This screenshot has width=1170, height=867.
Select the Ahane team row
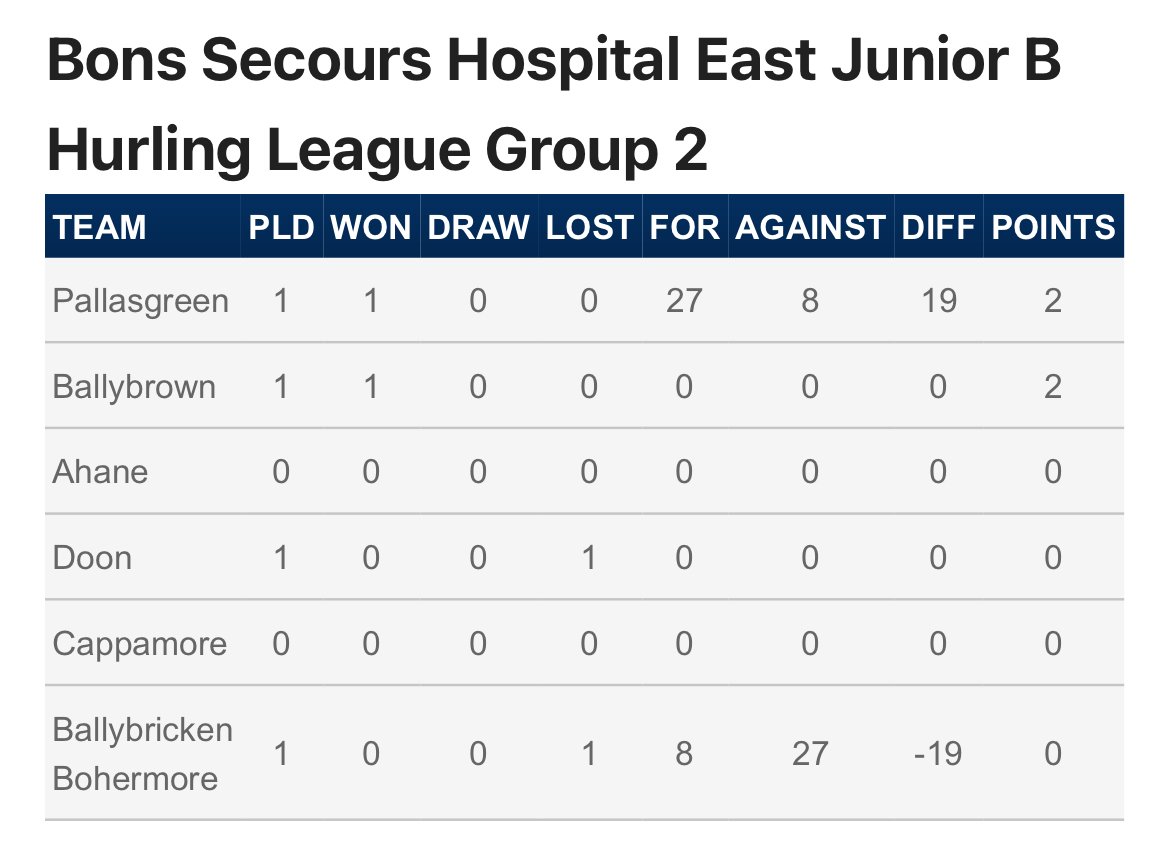coord(584,472)
